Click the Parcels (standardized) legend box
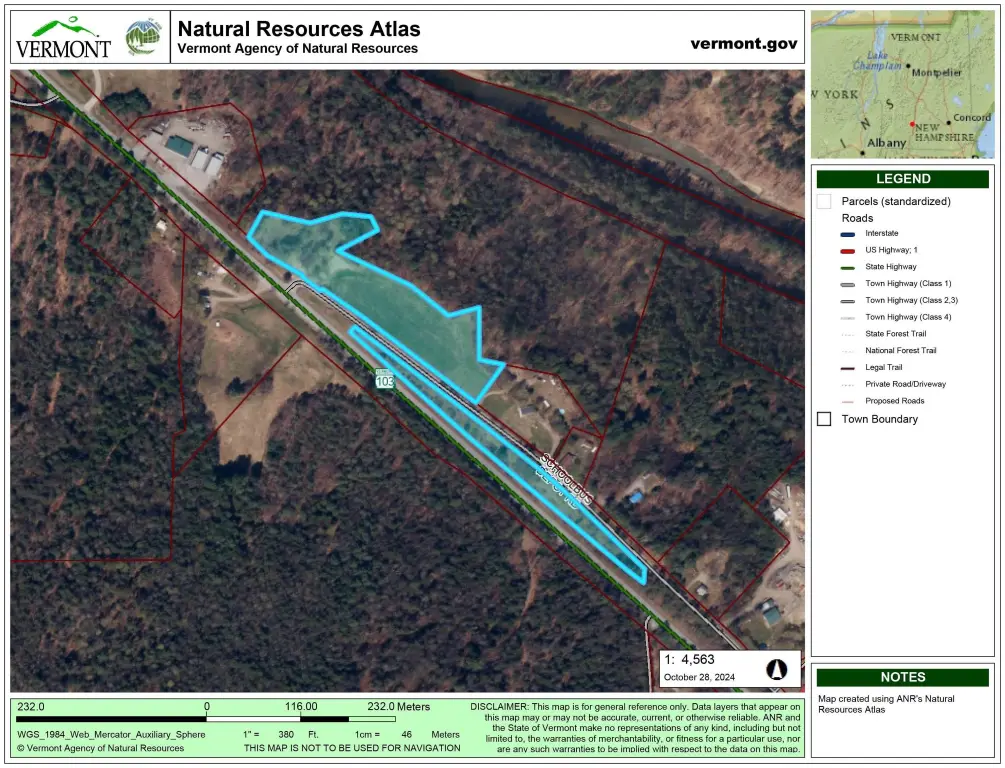 pos(824,201)
